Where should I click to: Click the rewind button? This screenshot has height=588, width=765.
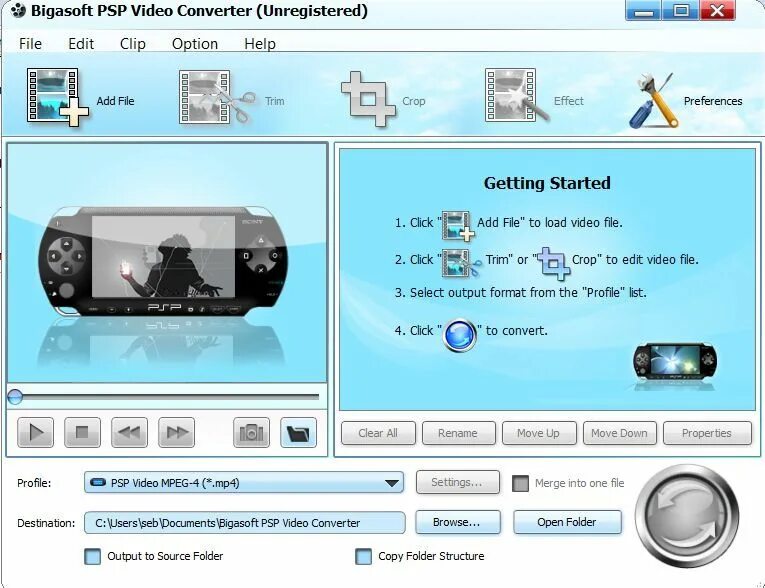point(129,432)
